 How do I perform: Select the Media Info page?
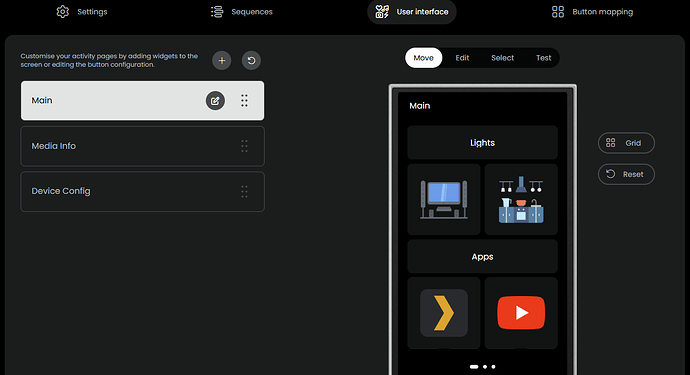click(x=143, y=146)
